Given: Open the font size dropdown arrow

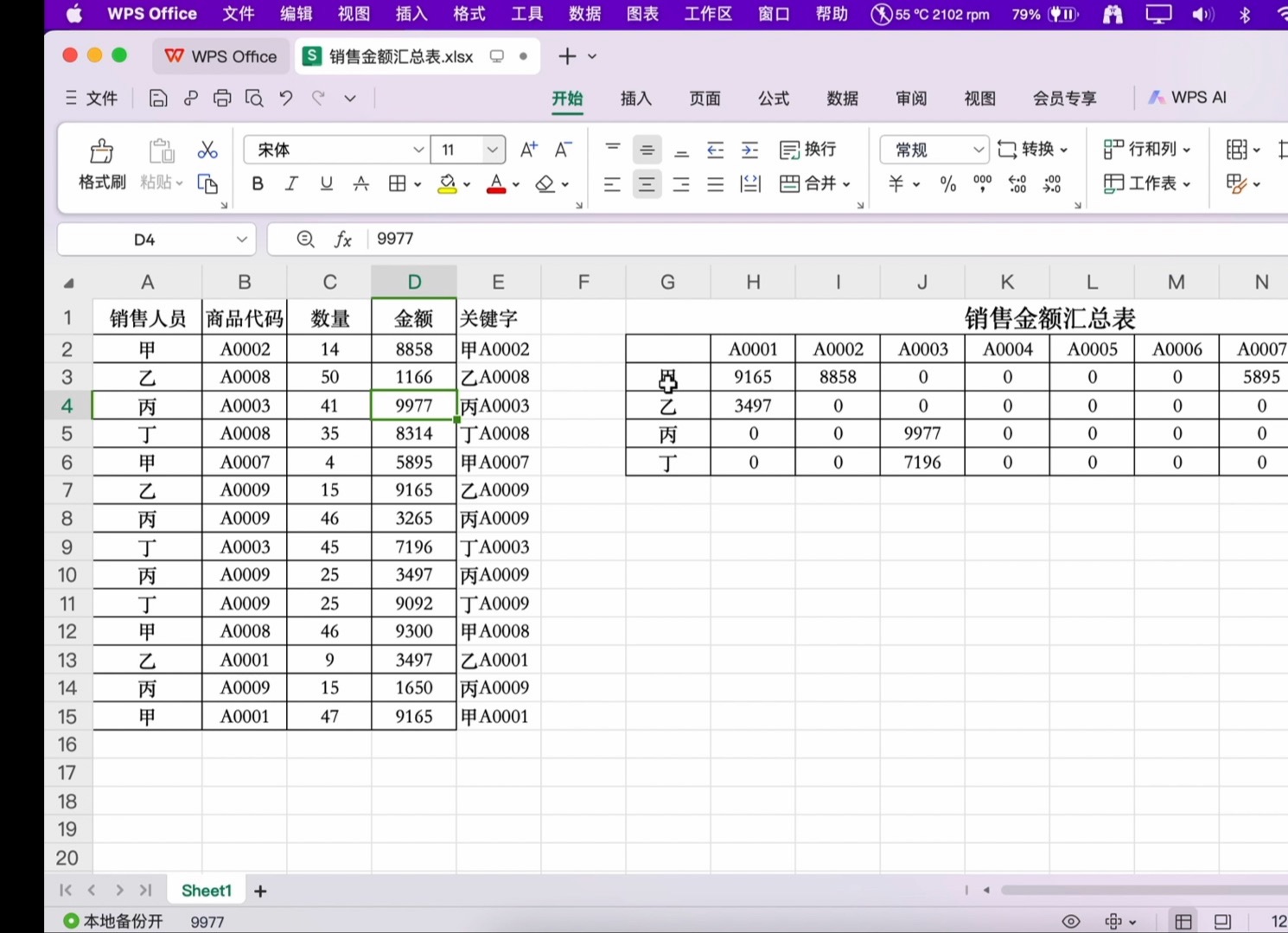Looking at the screenshot, I should click(492, 150).
